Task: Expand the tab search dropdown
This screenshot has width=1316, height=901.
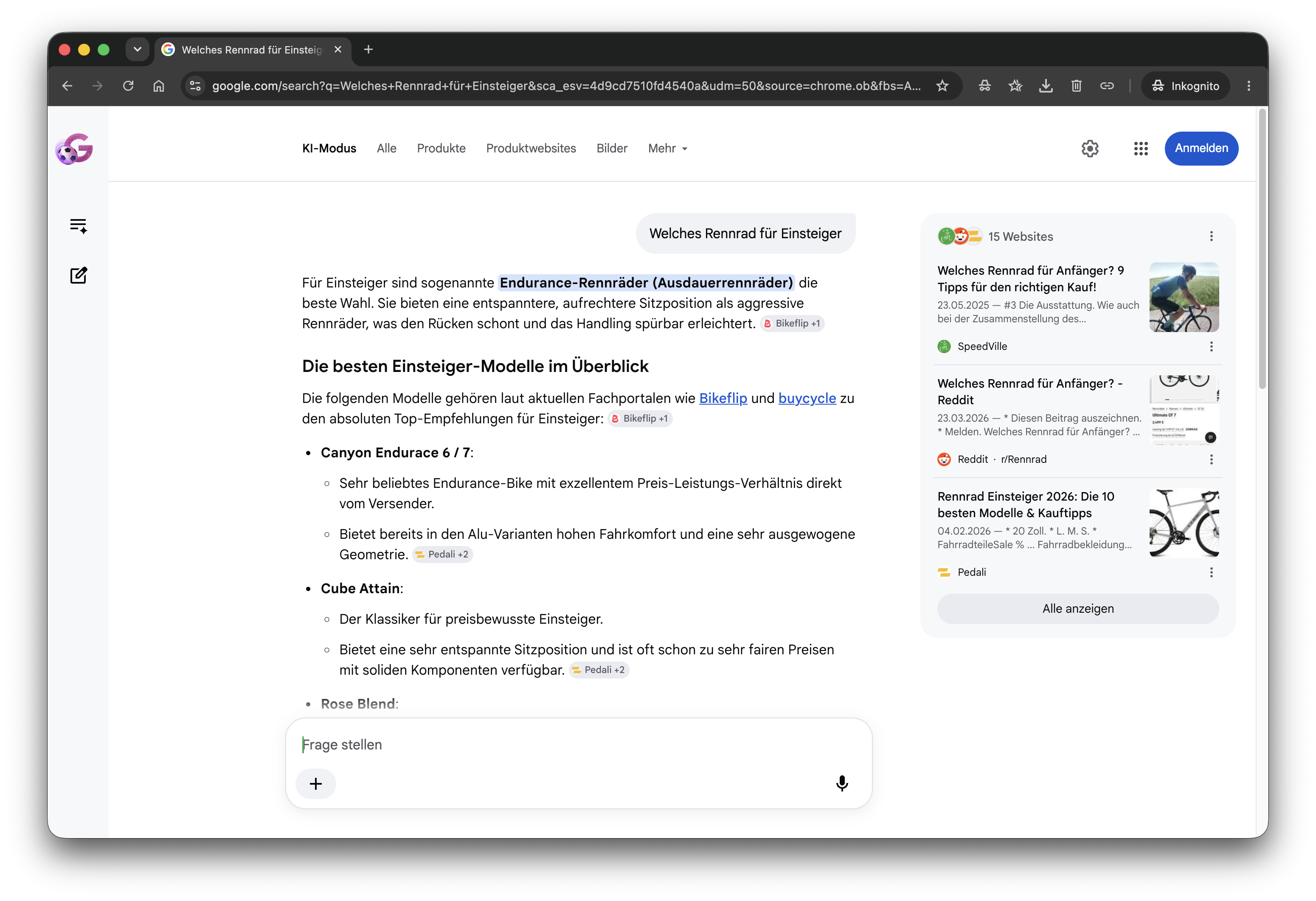Action: click(x=138, y=49)
